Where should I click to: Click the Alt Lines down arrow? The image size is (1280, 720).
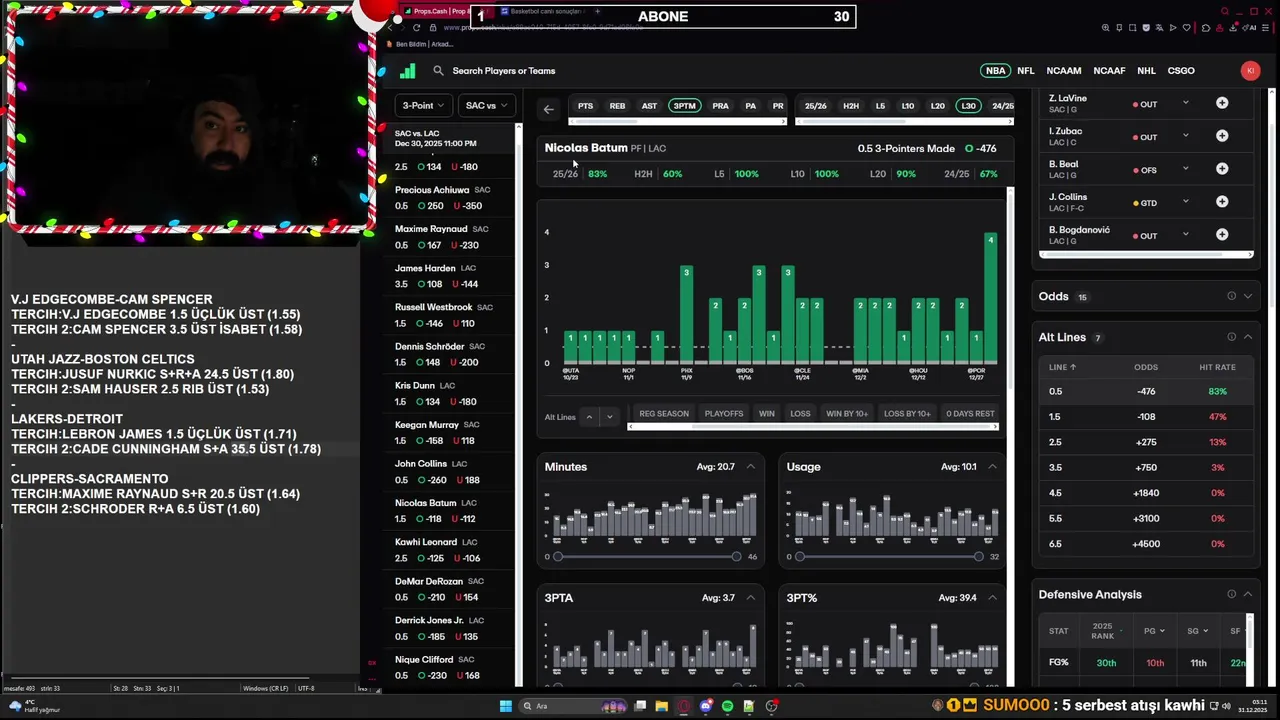click(609, 417)
